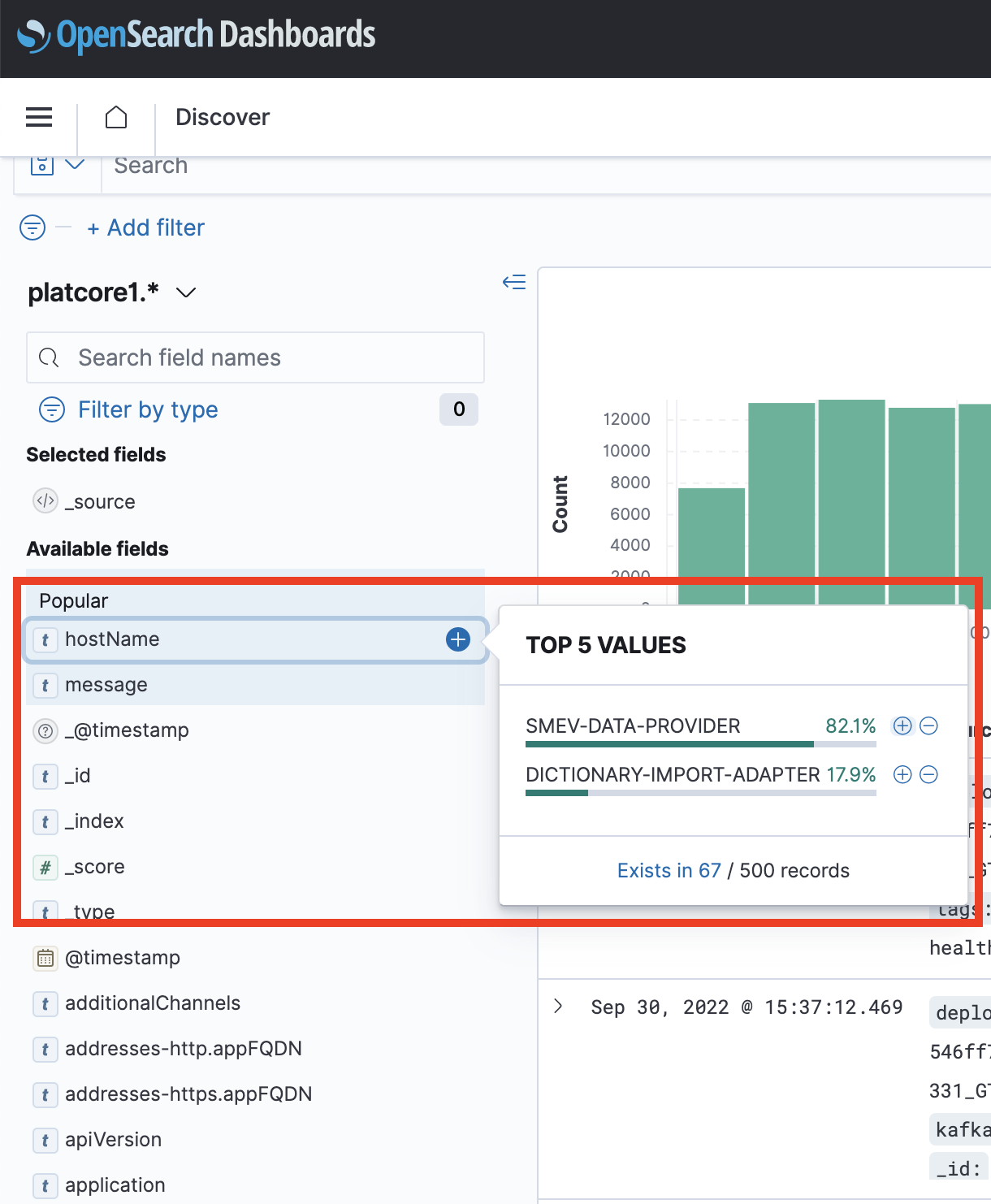Click the Available fields heading
Image resolution: width=991 pixels, height=1204 pixels.
tap(97, 548)
